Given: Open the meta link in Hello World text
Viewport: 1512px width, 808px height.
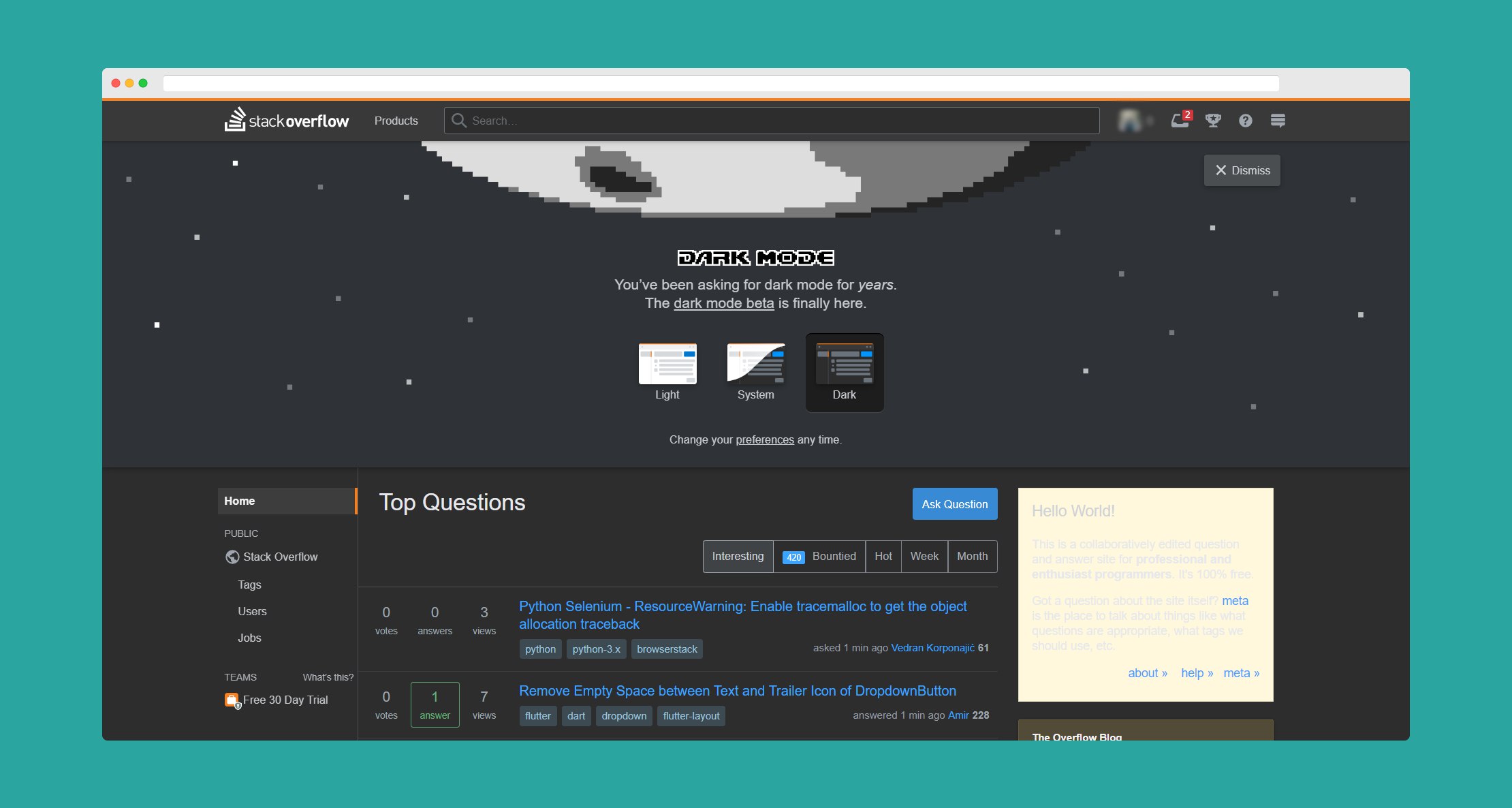Looking at the screenshot, I should [1235, 601].
